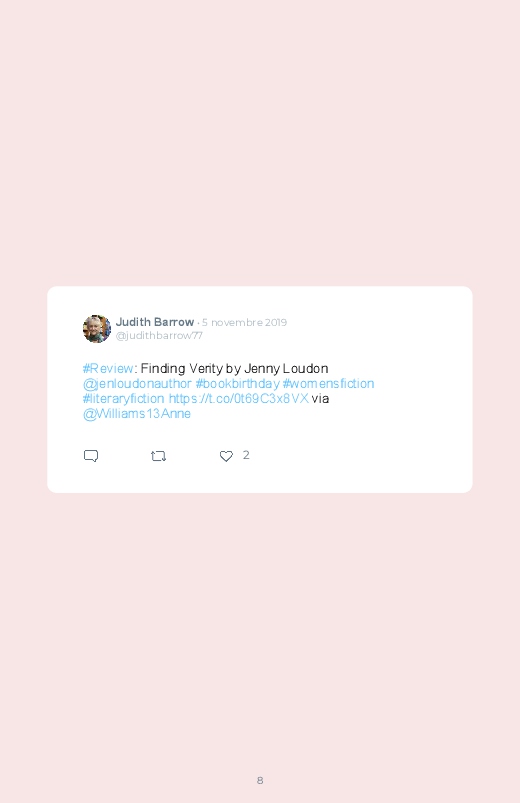The width and height of the screenshot is (520, 803).
Task: Open Judith Barrow's profile avatar
Action: point(97,328)
